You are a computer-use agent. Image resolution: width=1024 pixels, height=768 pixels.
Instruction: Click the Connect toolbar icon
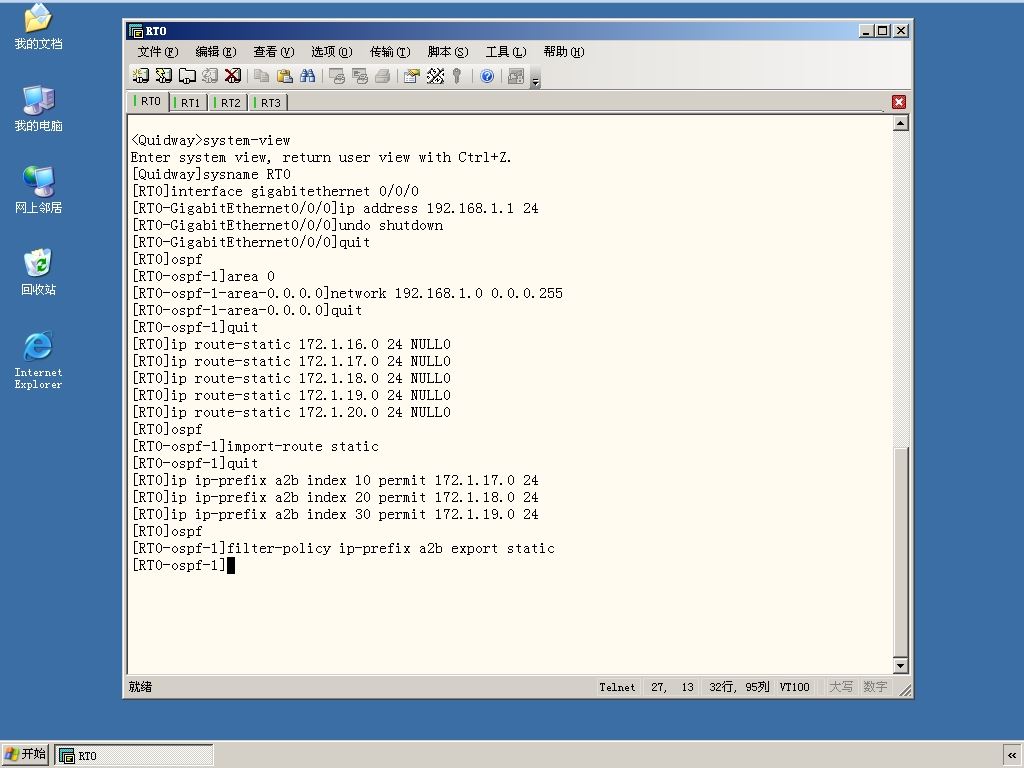pos(140,76)
